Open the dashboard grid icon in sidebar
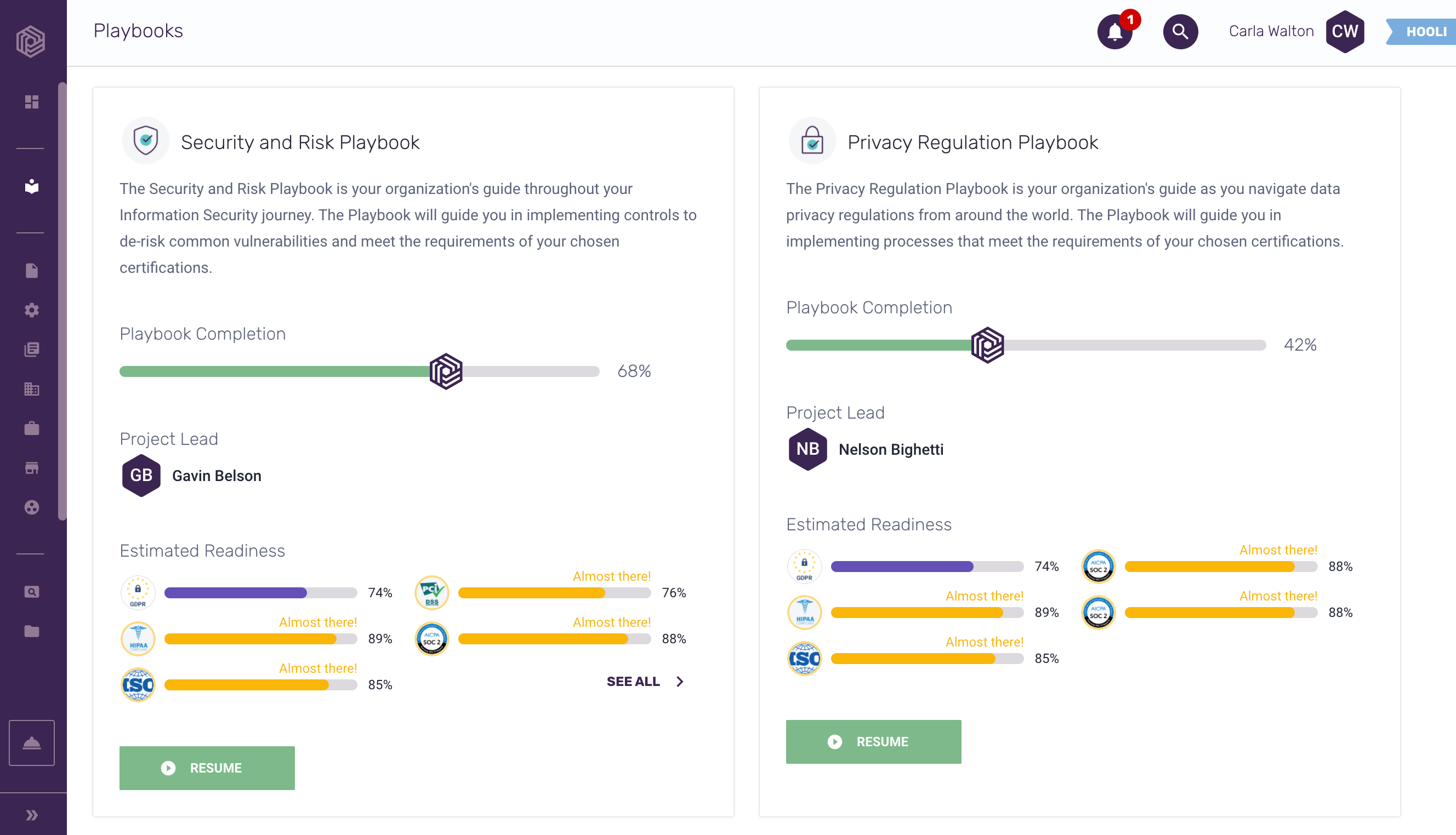The image size is (1456, 835). pyautogui.click(x=32, y=102)
